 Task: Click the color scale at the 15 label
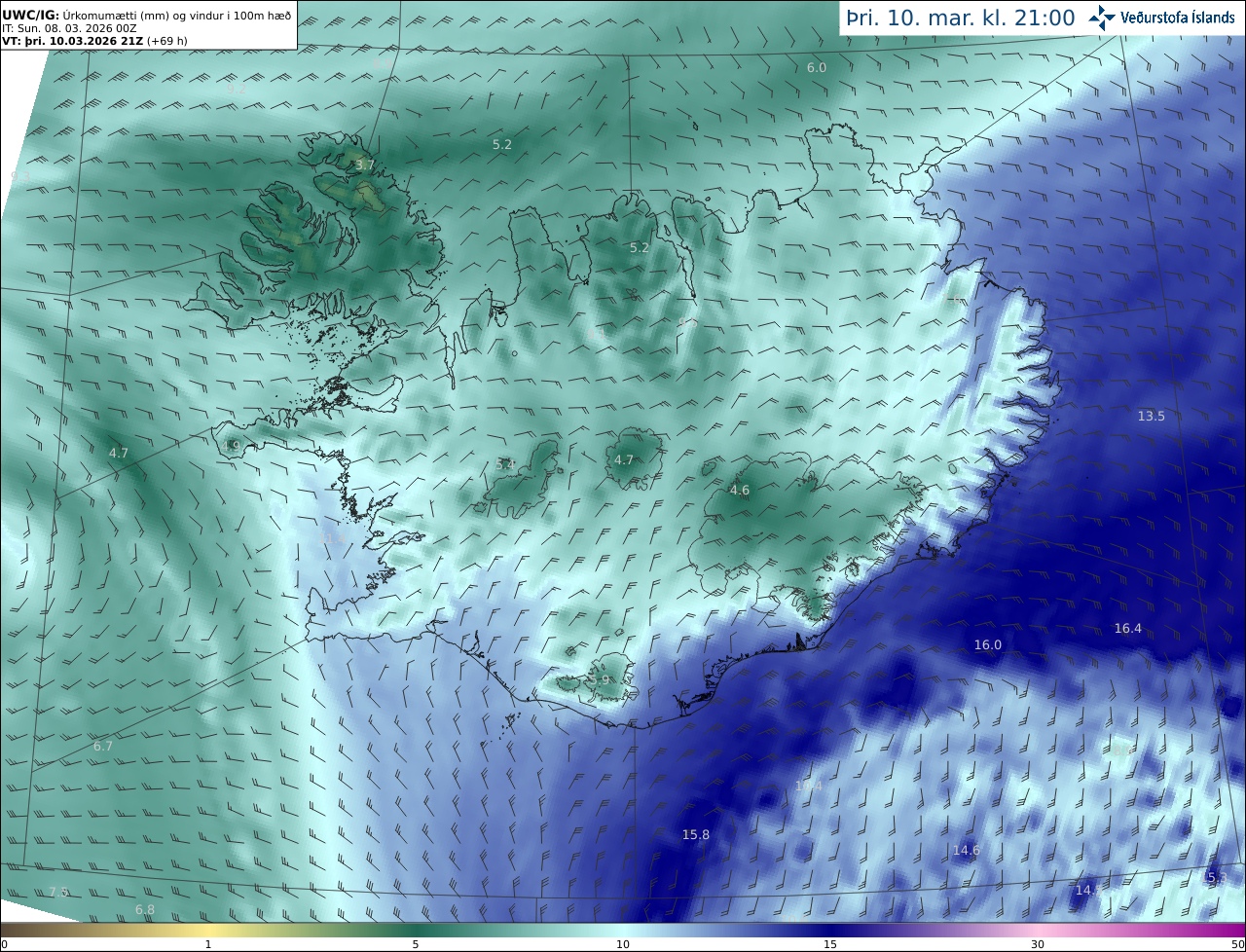pos(830,944)
